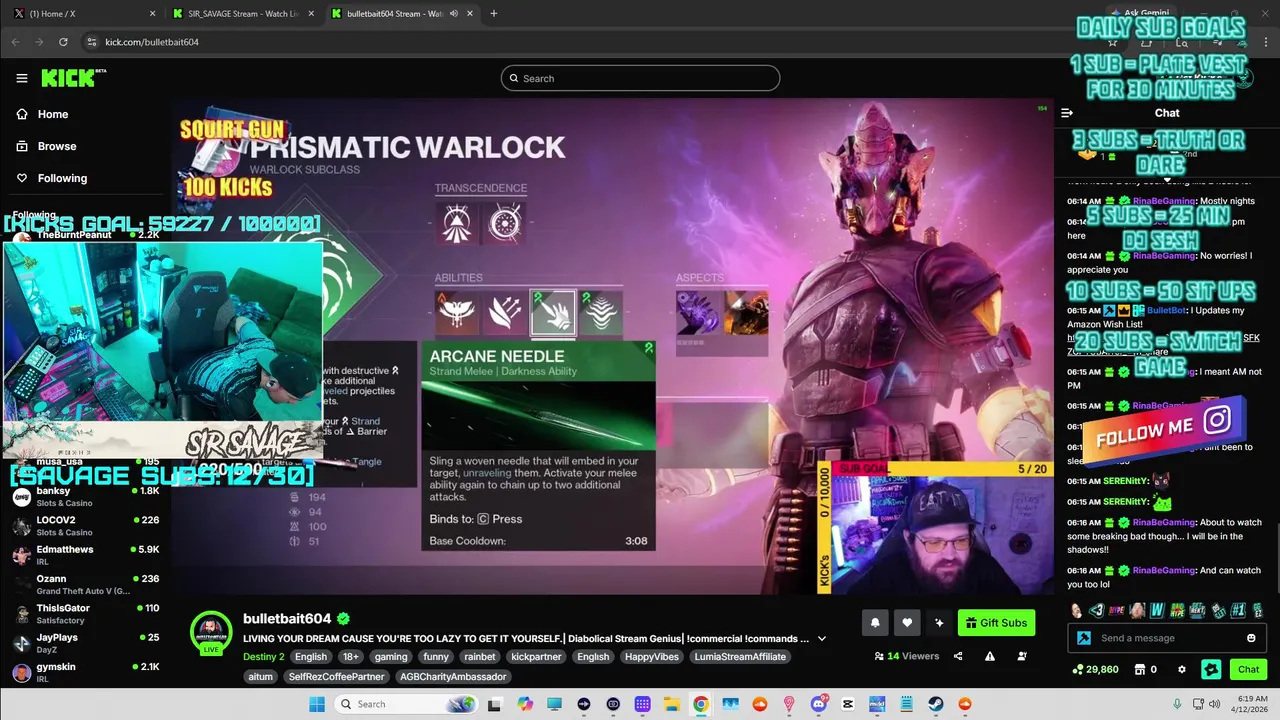Click the rainbet tag
The width and height of the screenshot is (1280, 720).
click(479, 657)
